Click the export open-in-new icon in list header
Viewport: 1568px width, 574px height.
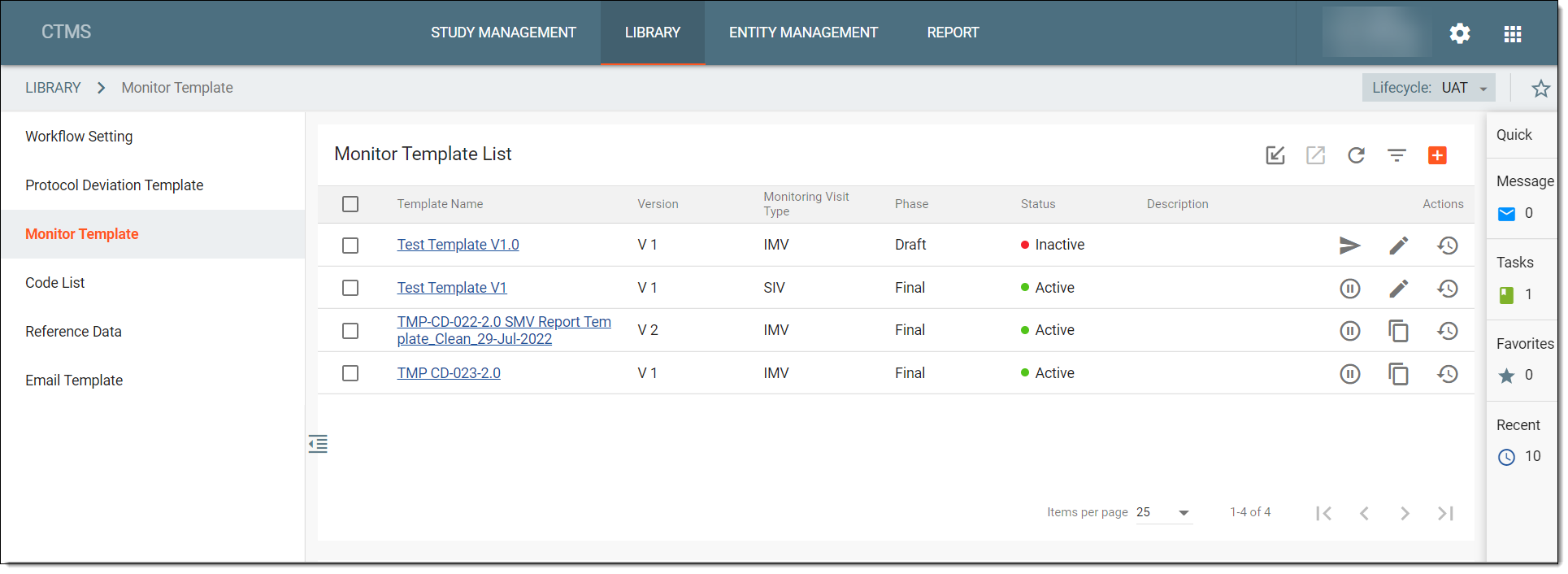pos(1315,155)
